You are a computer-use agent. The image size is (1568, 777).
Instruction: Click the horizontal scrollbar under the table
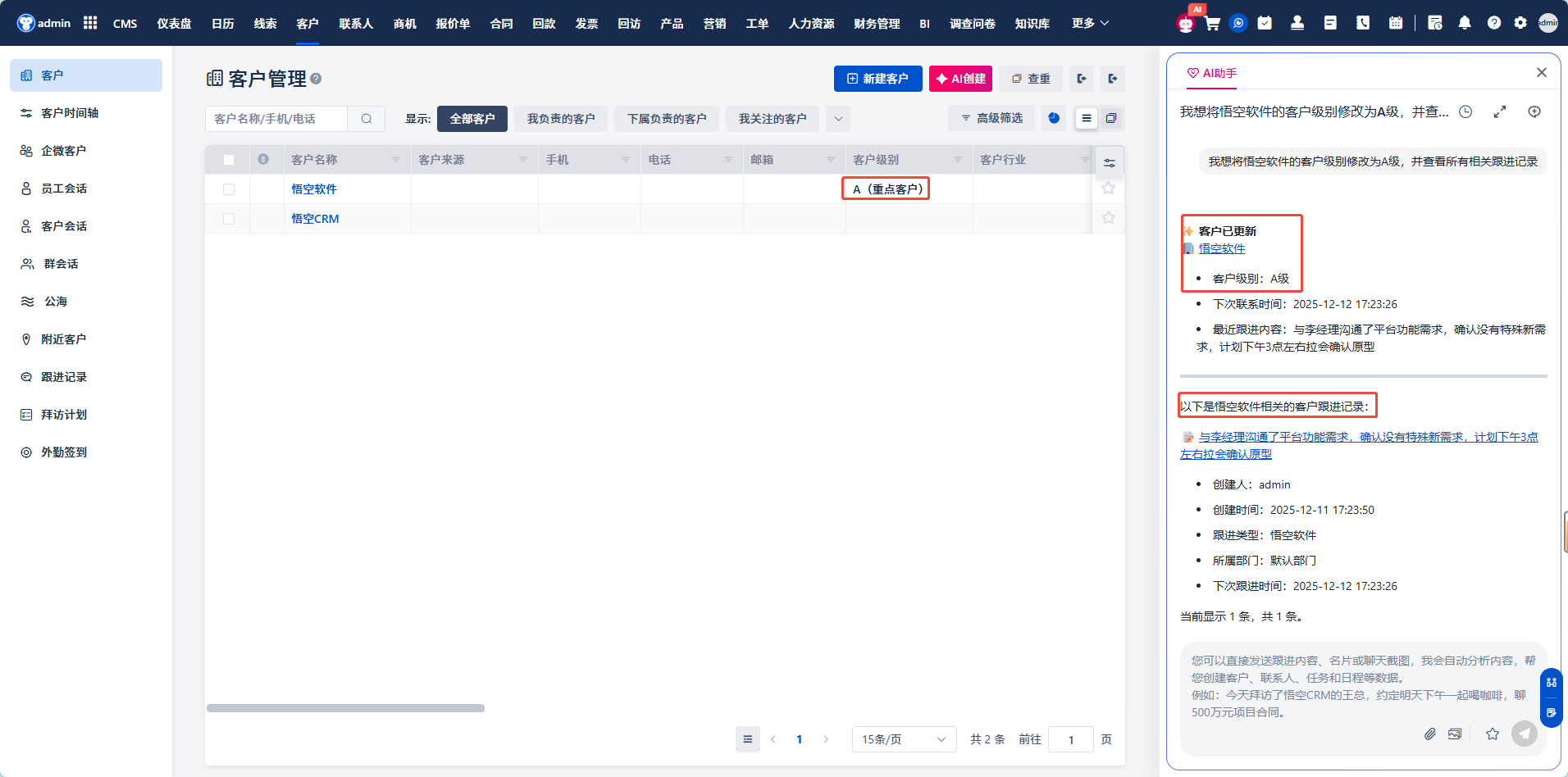pyautogui.click(x=345, y=708)
